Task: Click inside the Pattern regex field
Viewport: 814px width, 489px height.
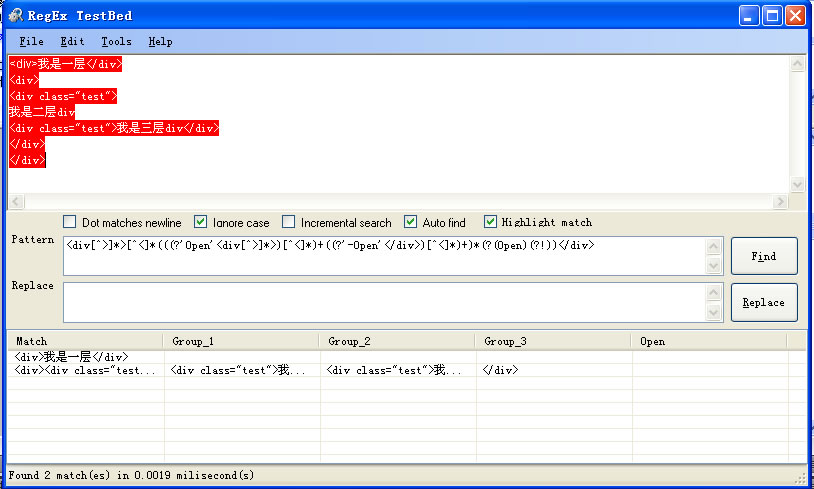Action: pos(384,256)
